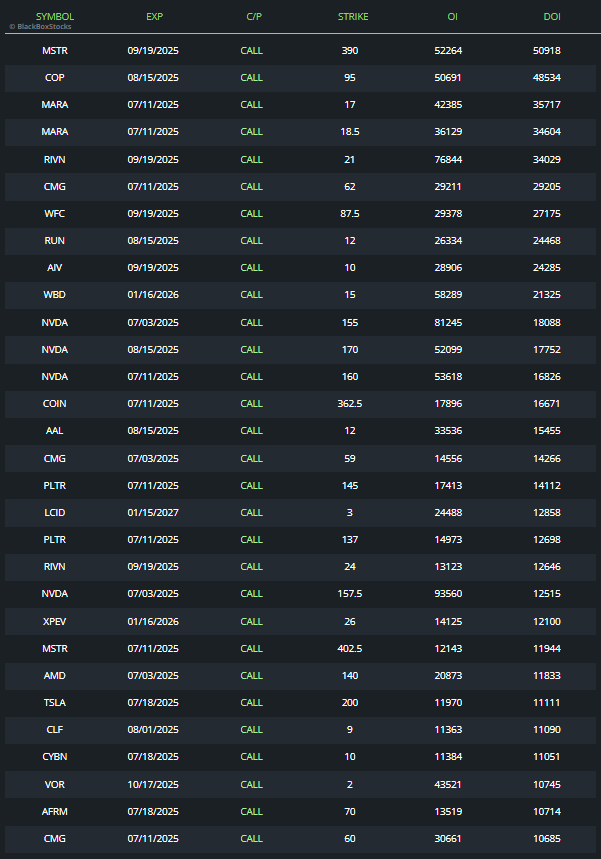
Task: Click the COIN symbol cell
Action: pyautogui.click(x=55, y=403)
